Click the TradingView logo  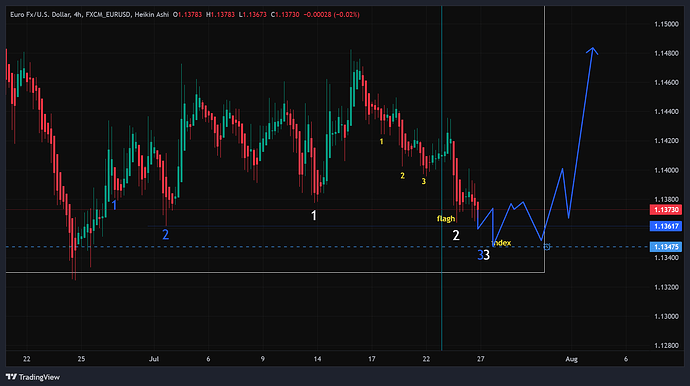pyautogui.click(x=33, y=377)
